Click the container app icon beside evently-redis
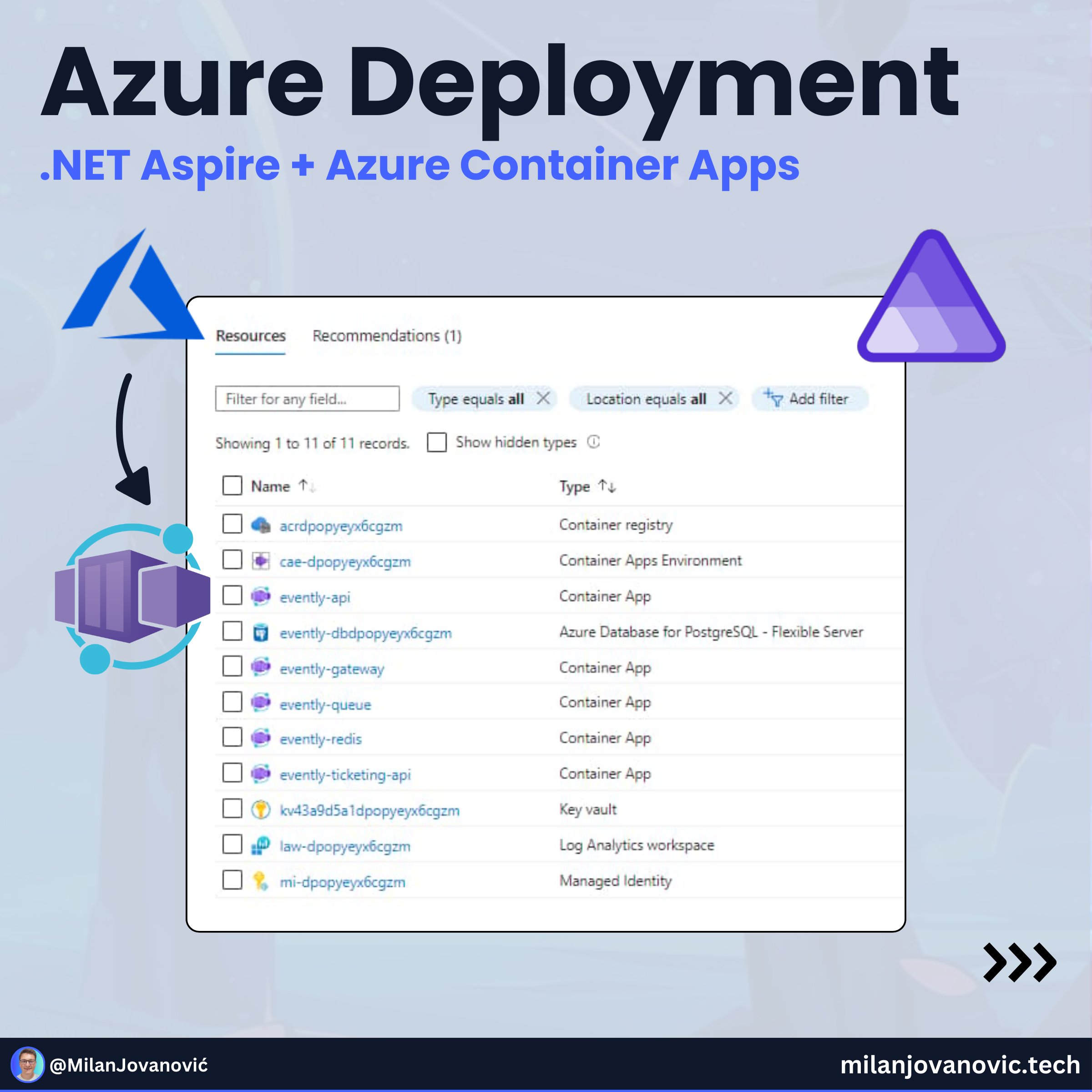The width and height of the screenshot is (1092, 1092). click(x=261, y=738)
